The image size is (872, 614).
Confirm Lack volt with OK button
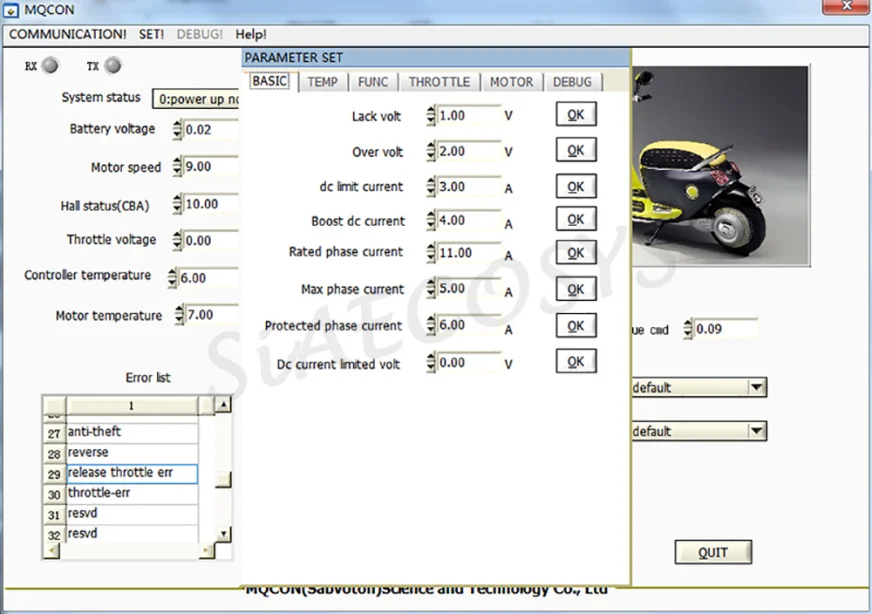click(x=576, y=115)
